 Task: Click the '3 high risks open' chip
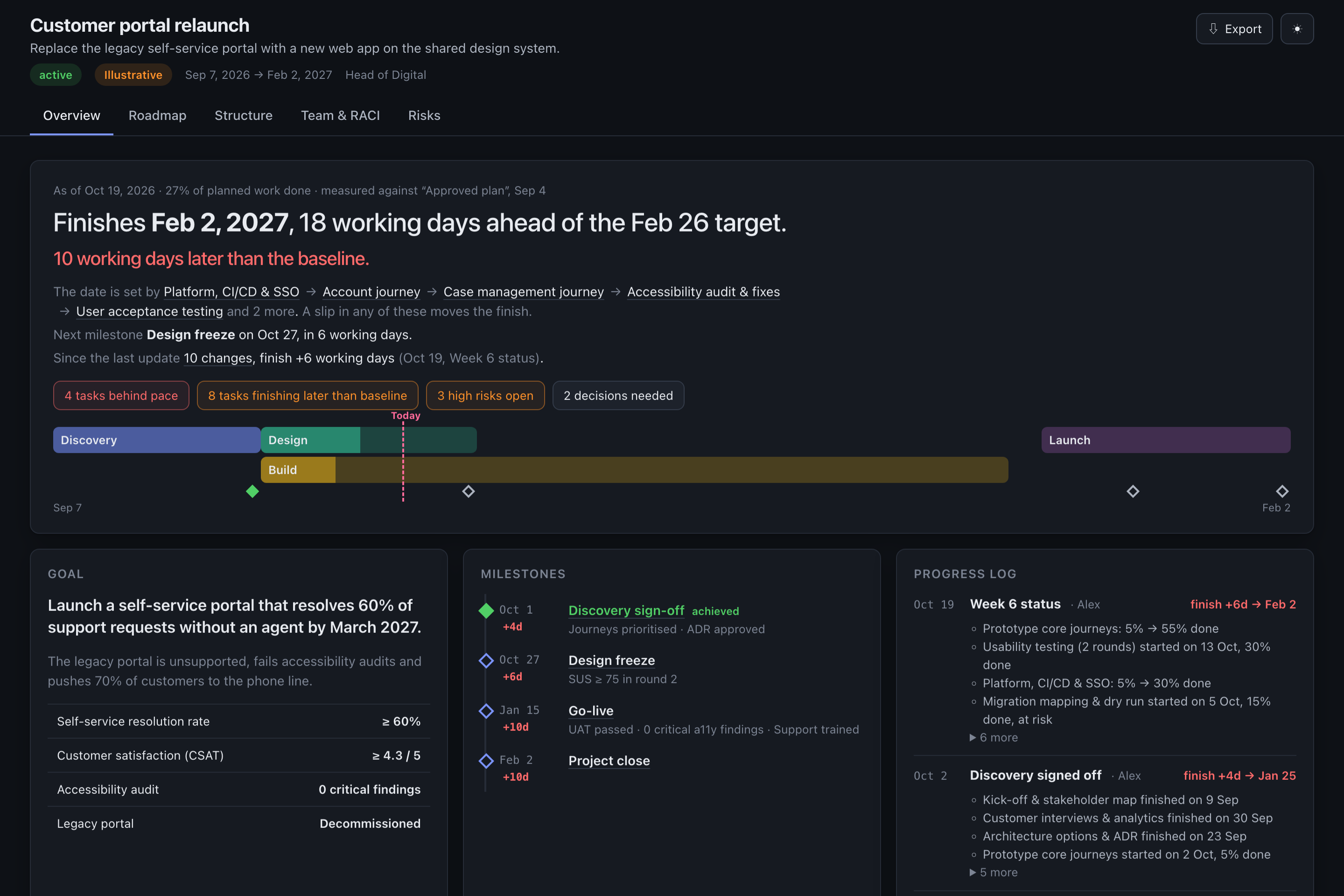click(x=485, y=395)
